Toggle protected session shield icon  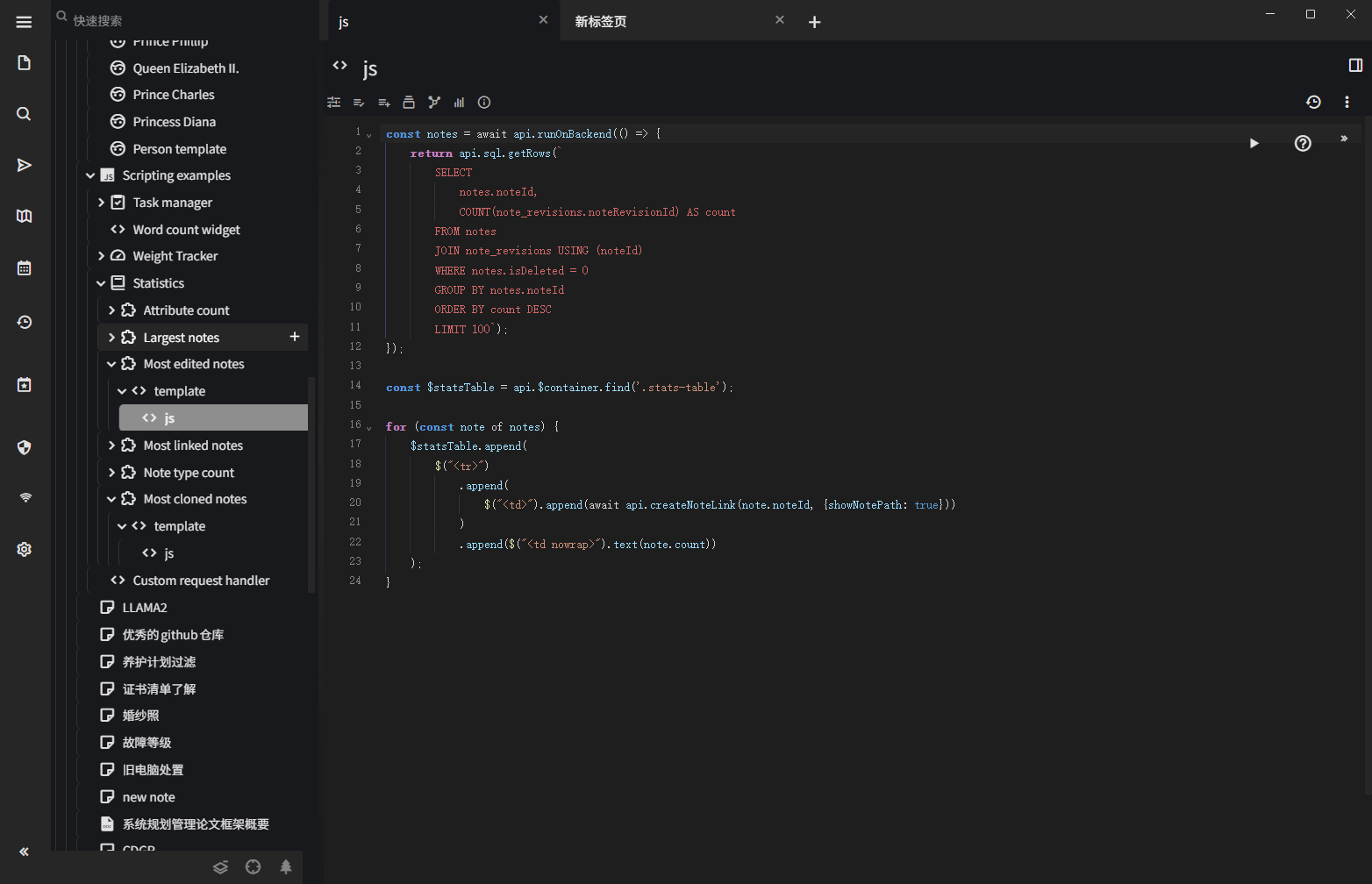[x=24, y=448]
